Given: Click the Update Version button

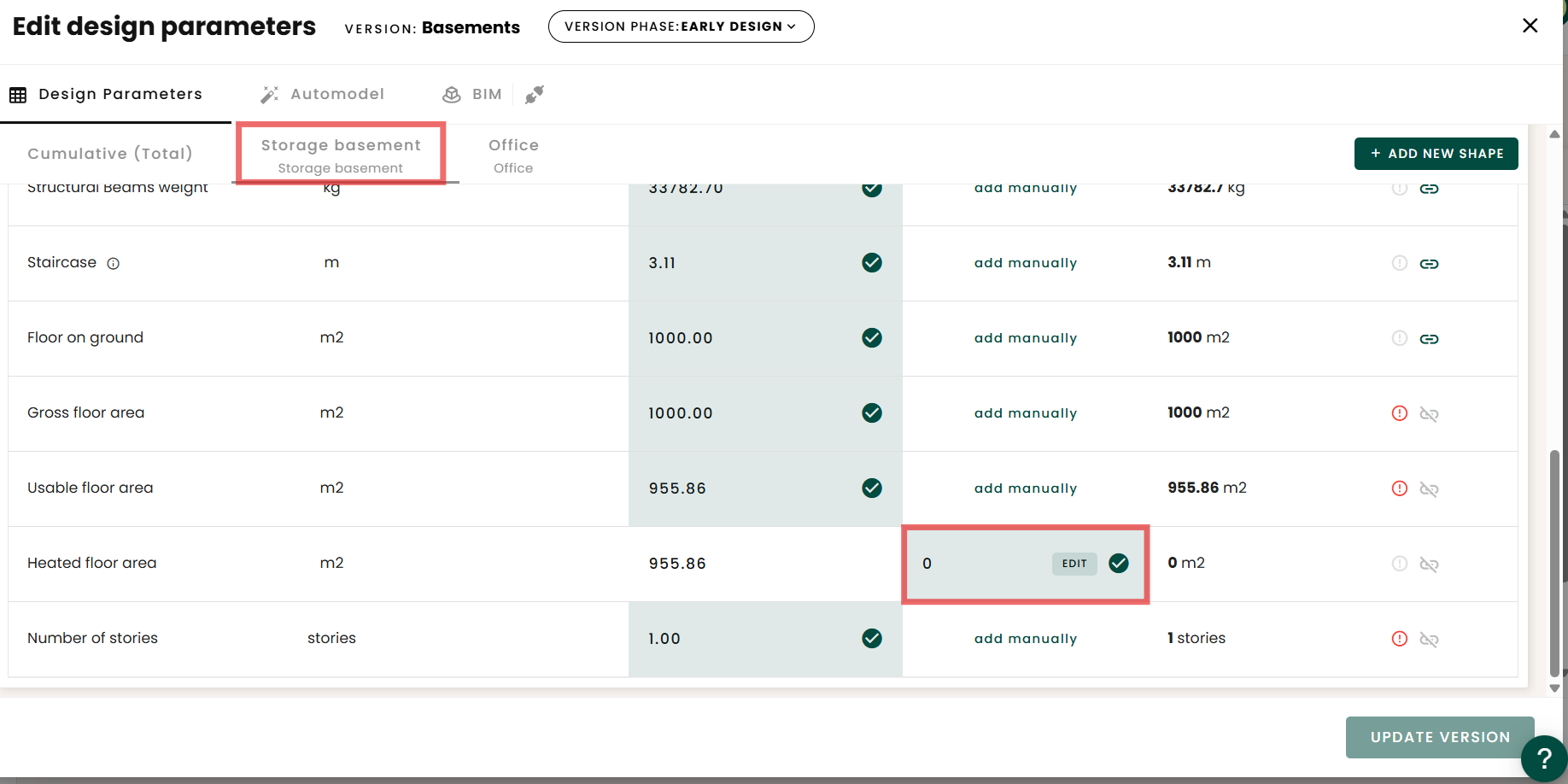Looking at the screenshot, I should click(x=1440, y=737).
